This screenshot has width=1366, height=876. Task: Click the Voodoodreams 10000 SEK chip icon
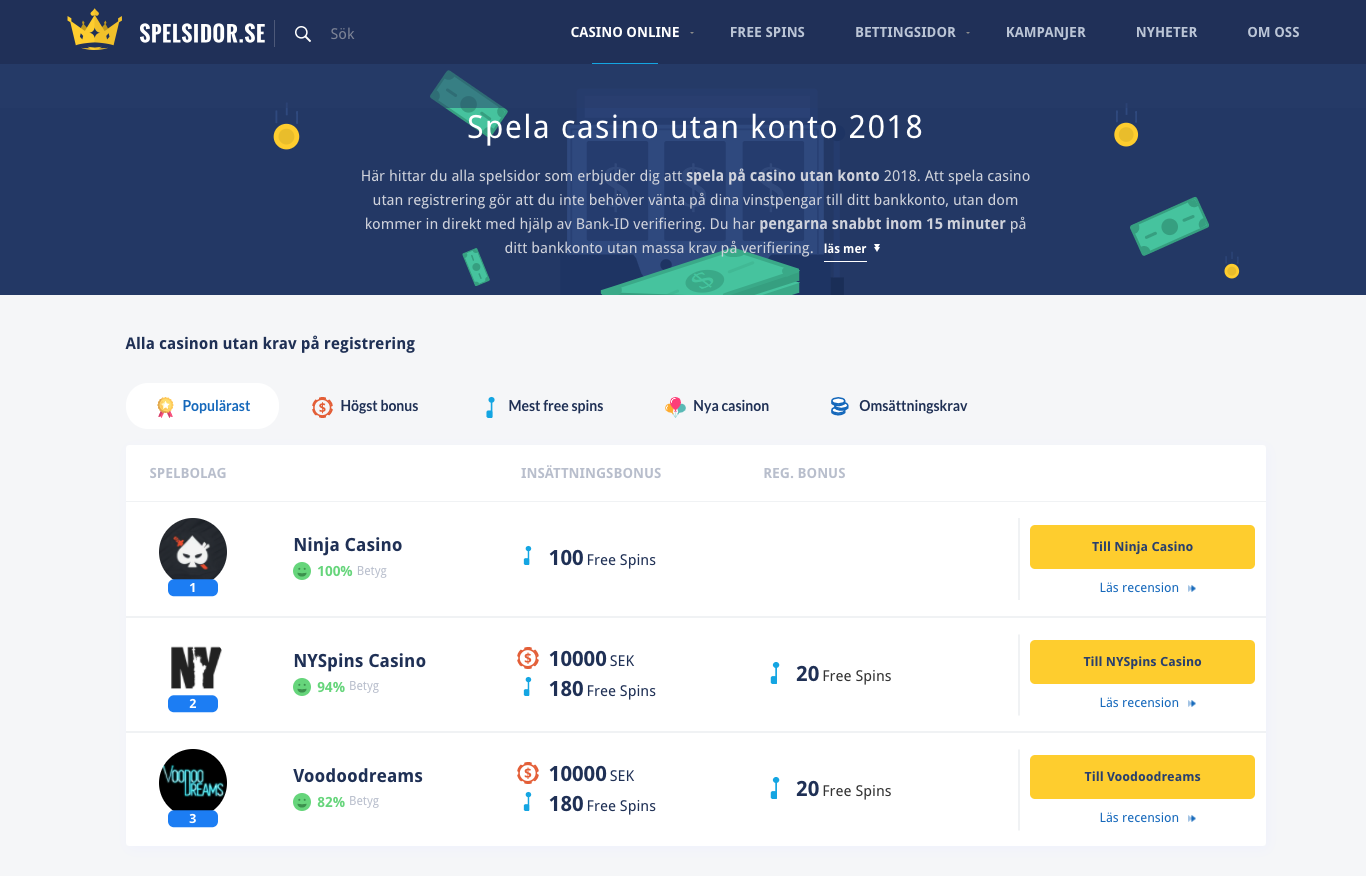pos(528,773)
